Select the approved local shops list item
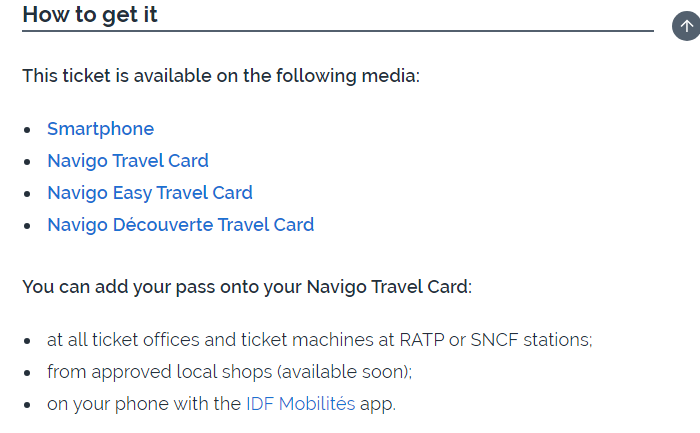The height and width of the screenshot is (433, 700). tap(229, 372)
